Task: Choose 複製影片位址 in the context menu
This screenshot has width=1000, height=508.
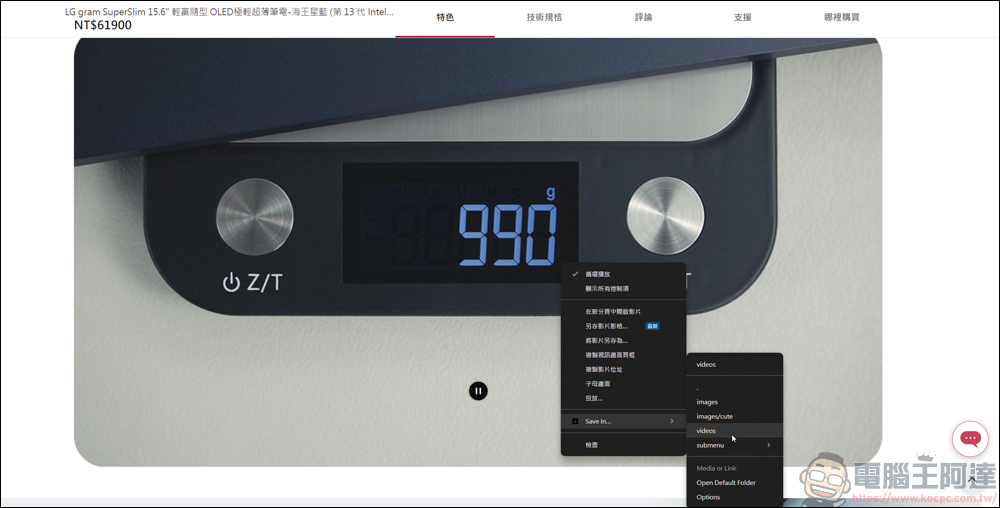Action: tap(623, 370)
